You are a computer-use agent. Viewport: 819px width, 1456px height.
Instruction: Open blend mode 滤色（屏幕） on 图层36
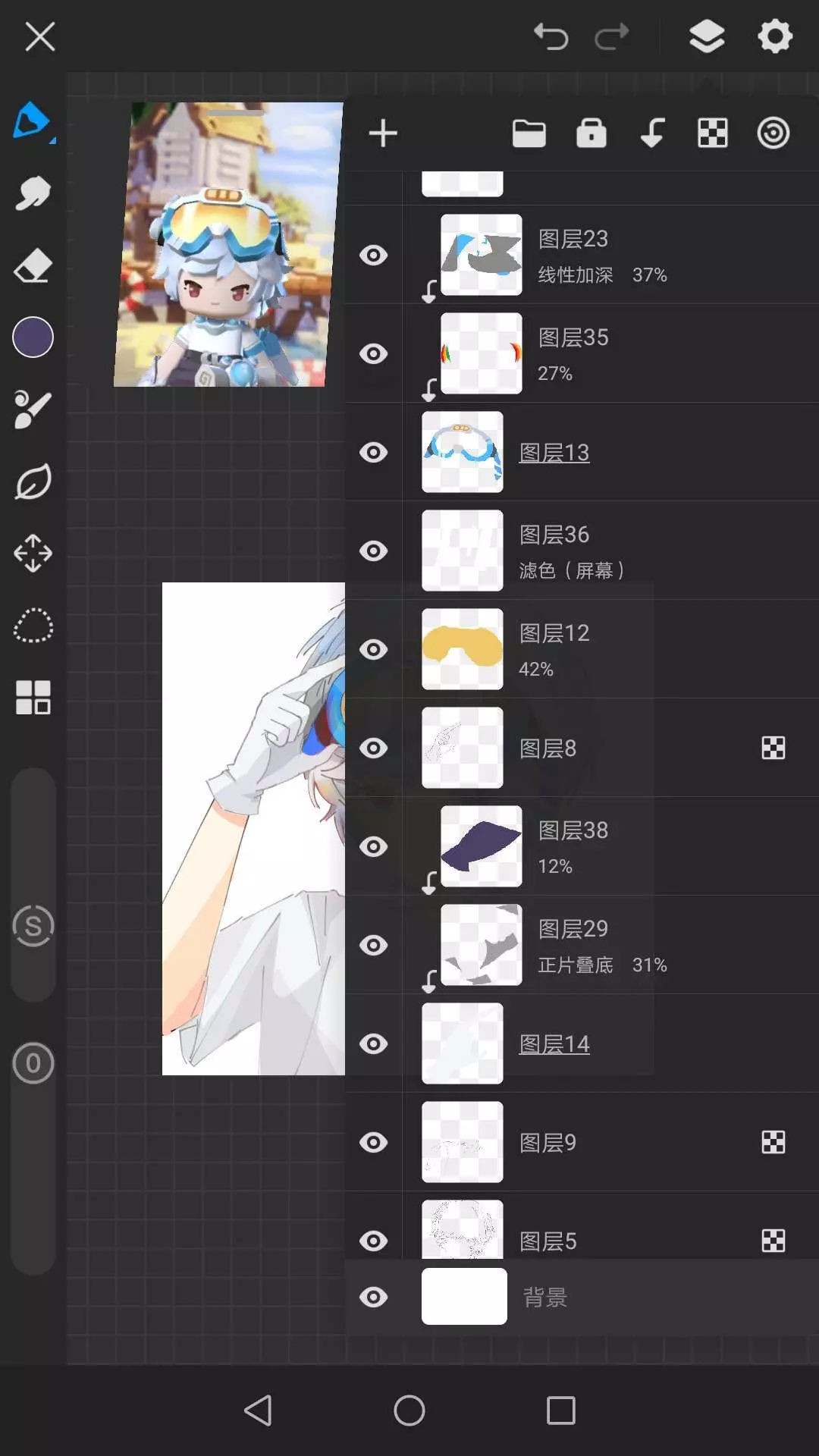(x=572, y=570)
